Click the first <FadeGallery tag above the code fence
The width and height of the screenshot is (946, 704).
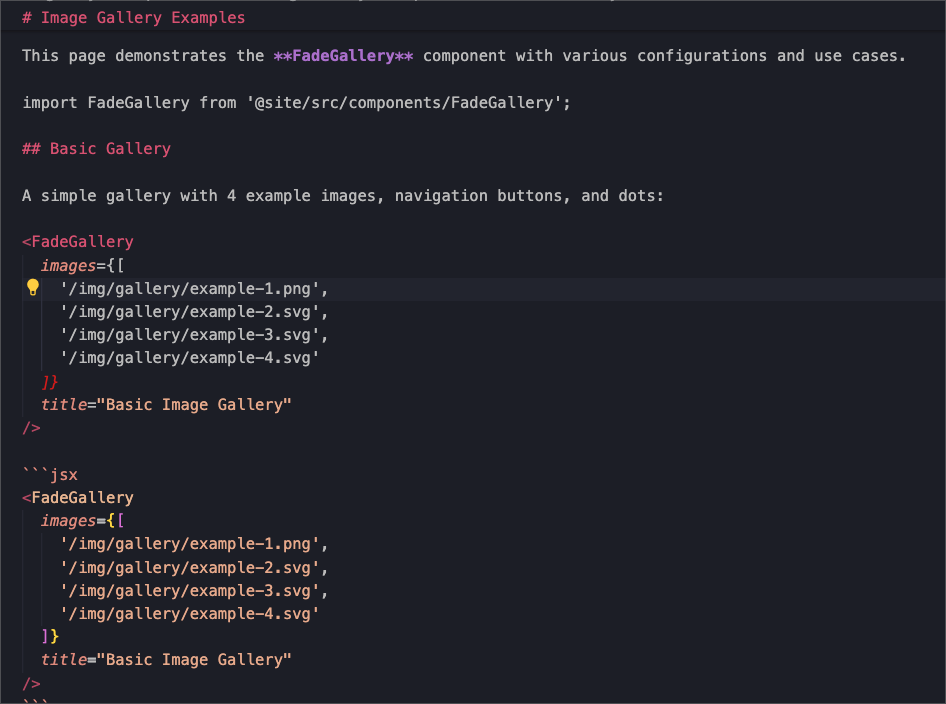[78, 242]
